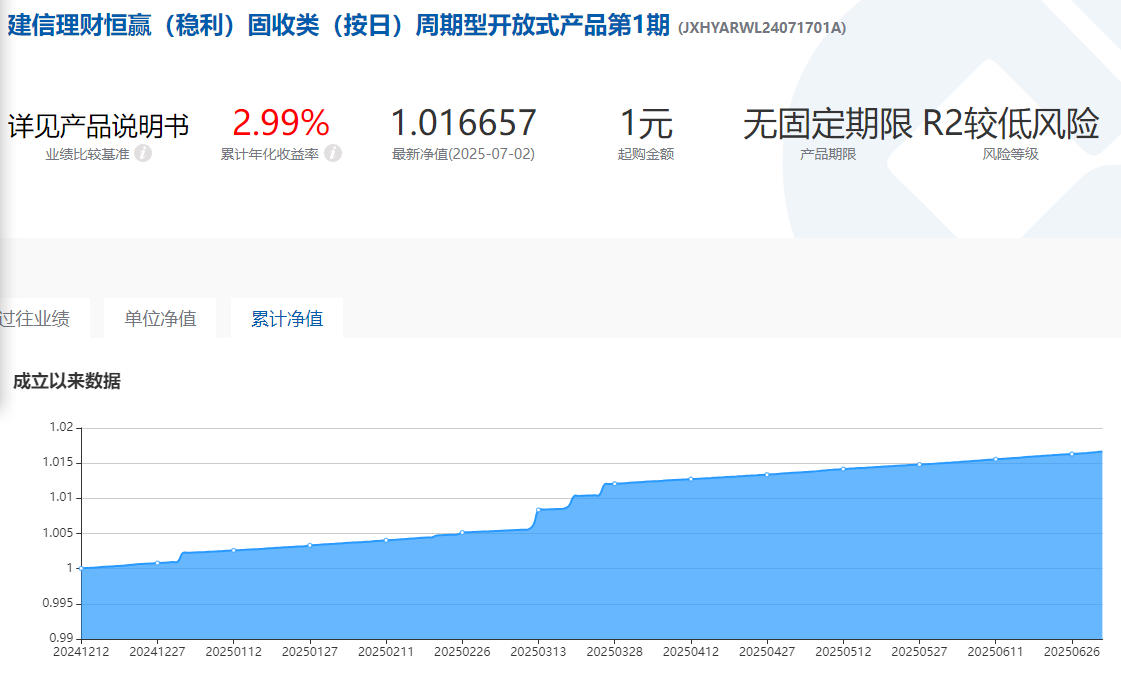Screen dimensions: 1121x677
Task: Click the 产品期限 label
Action: coord(828,154)
